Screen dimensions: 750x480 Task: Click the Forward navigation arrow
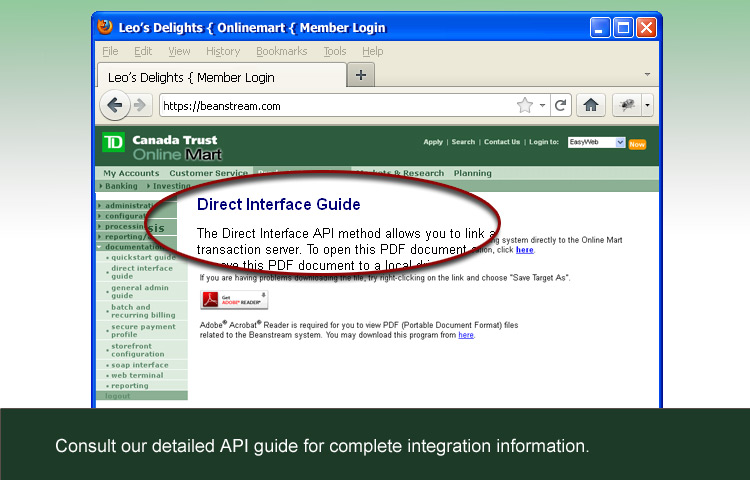(x=140, y=105)
